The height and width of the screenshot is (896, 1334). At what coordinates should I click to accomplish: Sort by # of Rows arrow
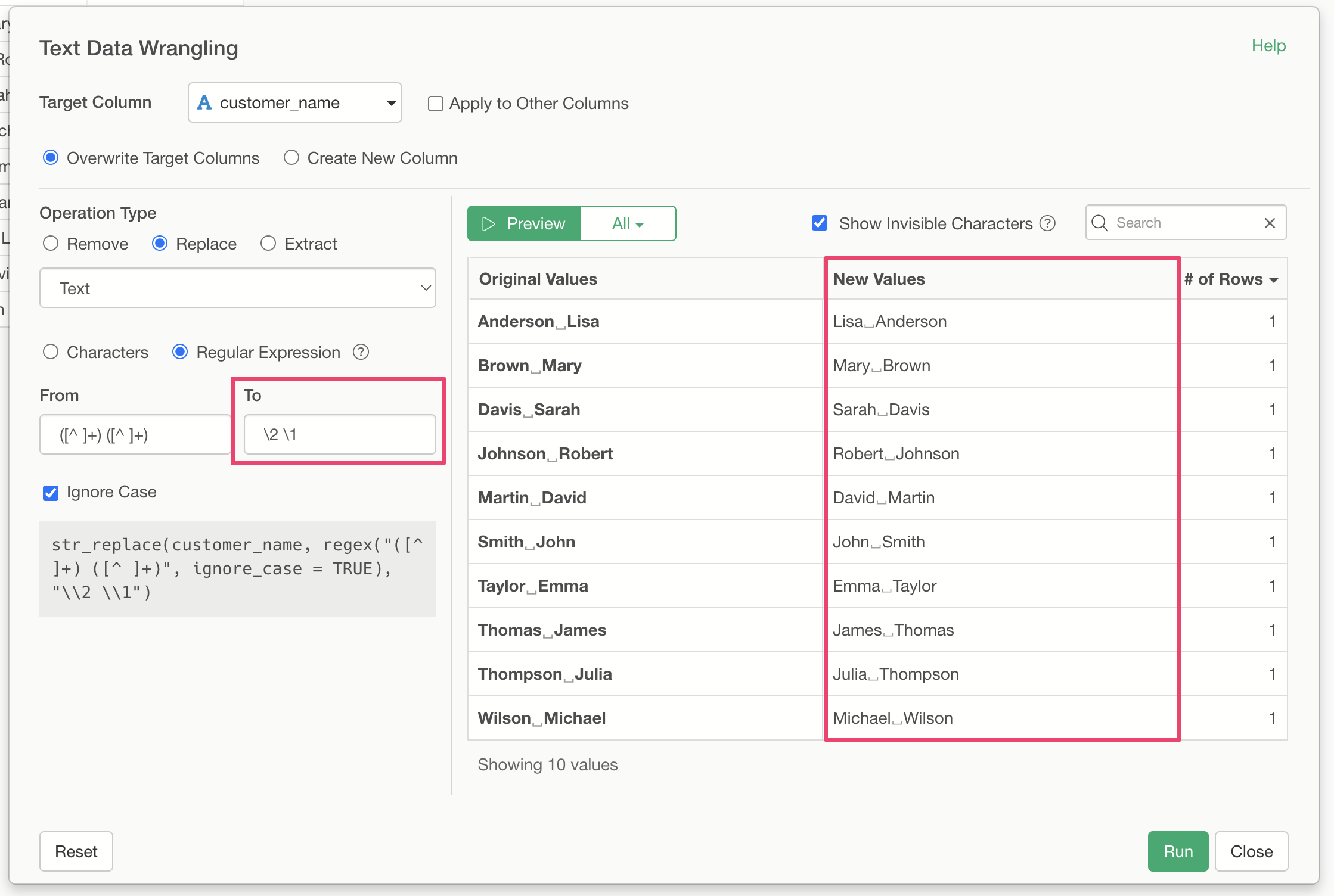[x=1274, y=280]
